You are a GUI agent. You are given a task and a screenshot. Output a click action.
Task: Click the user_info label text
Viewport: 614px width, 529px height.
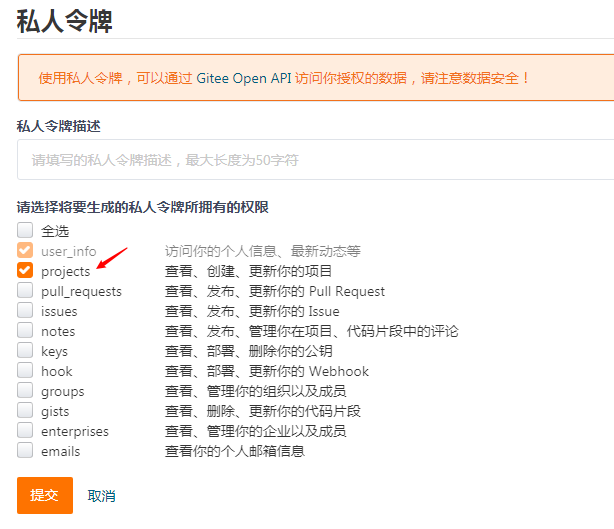(x=69, y=251)
